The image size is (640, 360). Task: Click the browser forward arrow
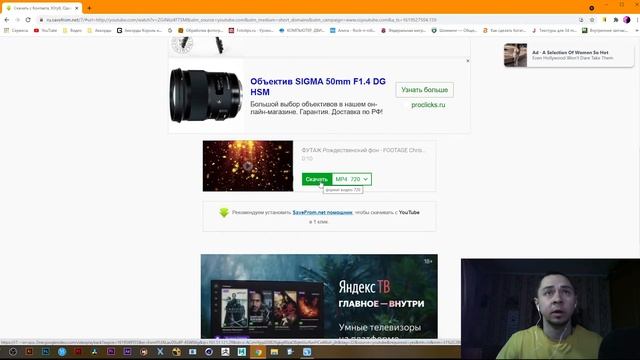17,20
